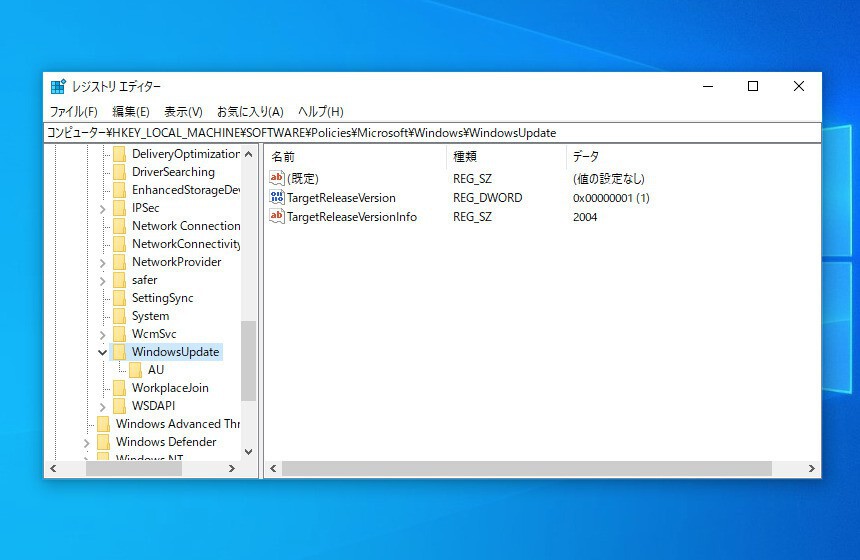This screenshot has width=860, height=560.
Task: Select the WindowsUpdate tree item label
Action: (x=176, y=352)
